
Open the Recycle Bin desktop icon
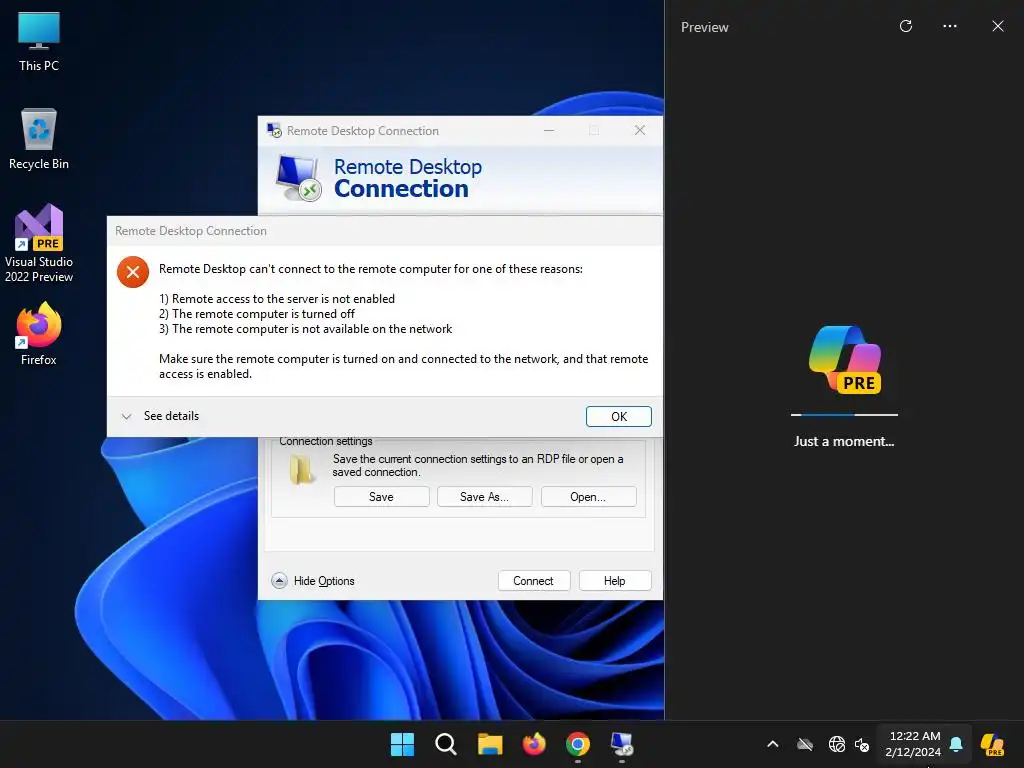pyautogui.click(x=39, y=138)
